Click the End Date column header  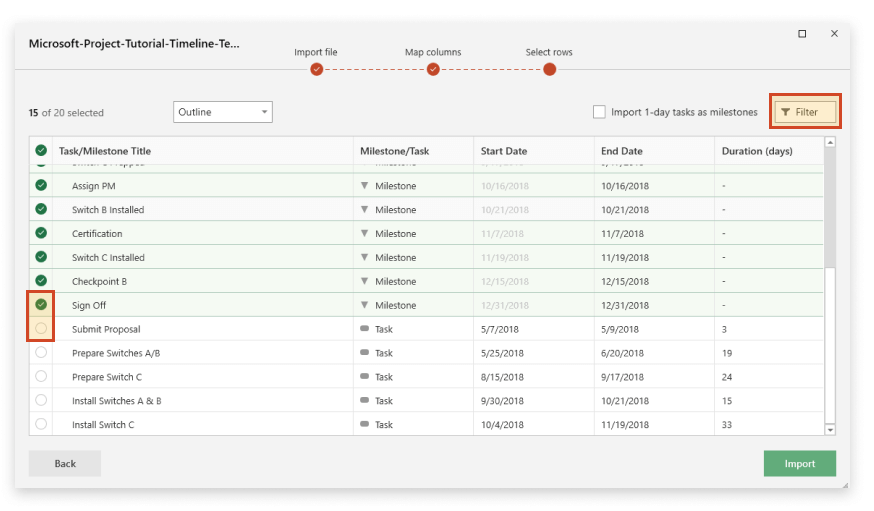tap(621, 151)
